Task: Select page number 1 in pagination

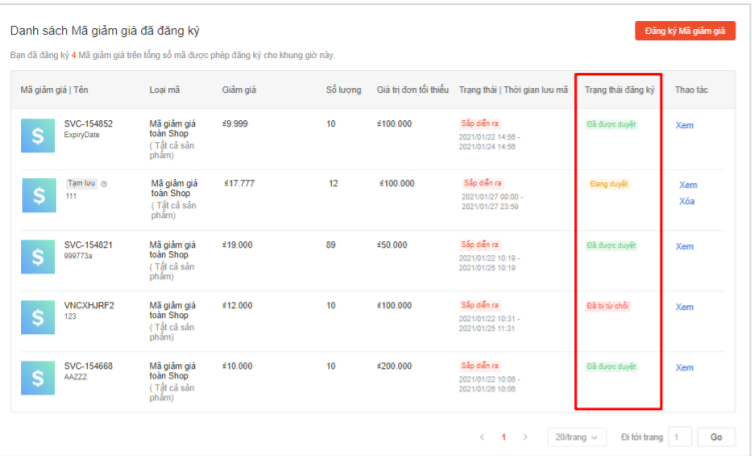Action: tap(503, 437)
